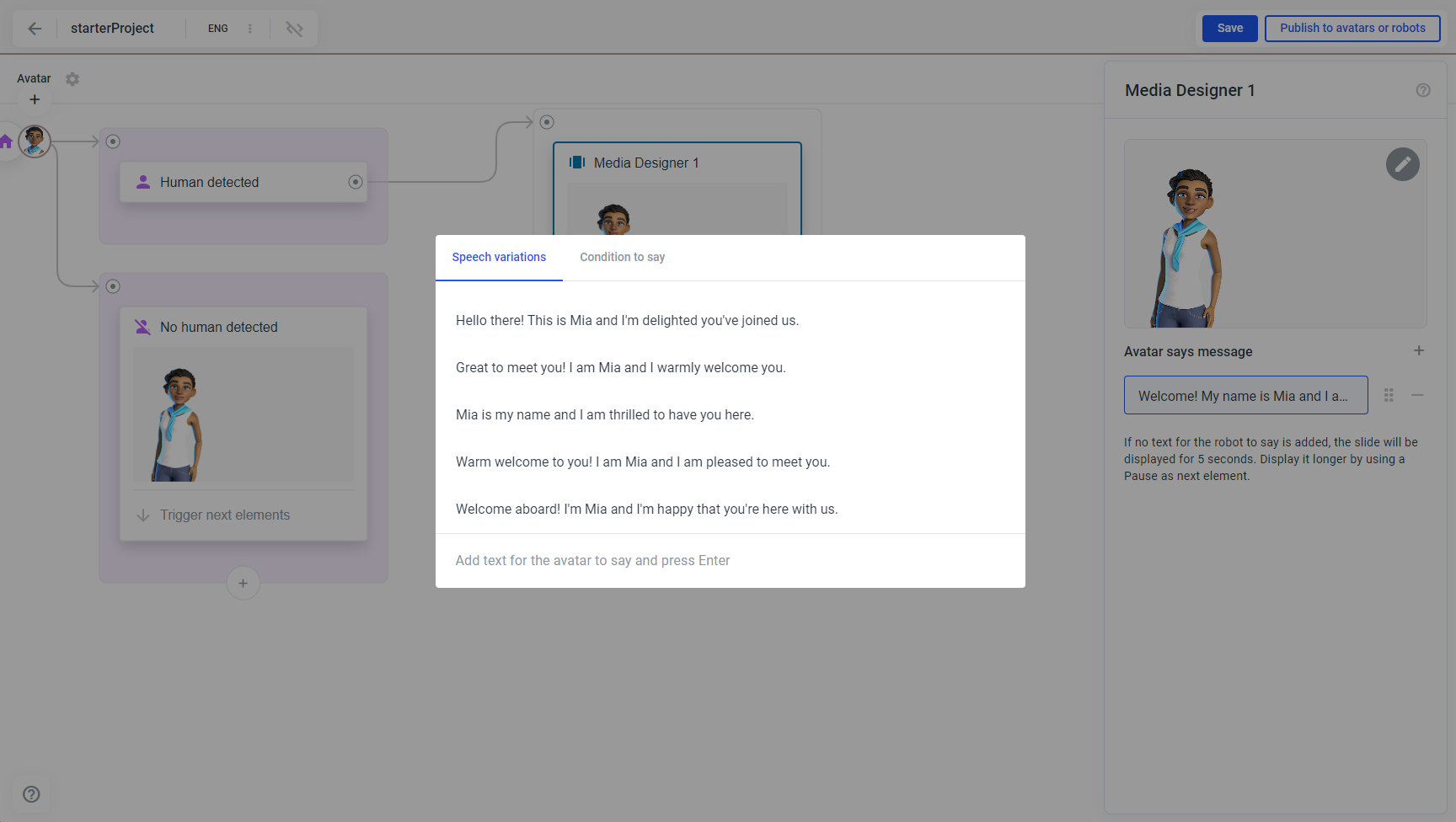Screen dimensions: 1456x822
Task: Grab the message reorder handle
Action: coord(1389,395)
